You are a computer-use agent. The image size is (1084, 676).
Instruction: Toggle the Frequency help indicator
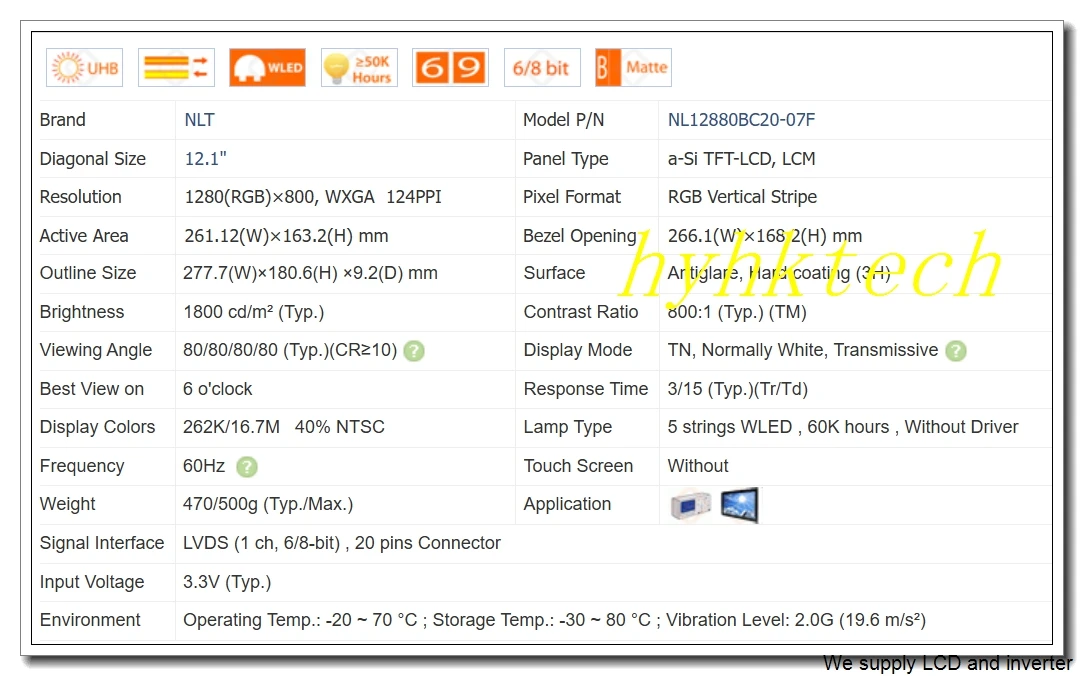(247, 467)
